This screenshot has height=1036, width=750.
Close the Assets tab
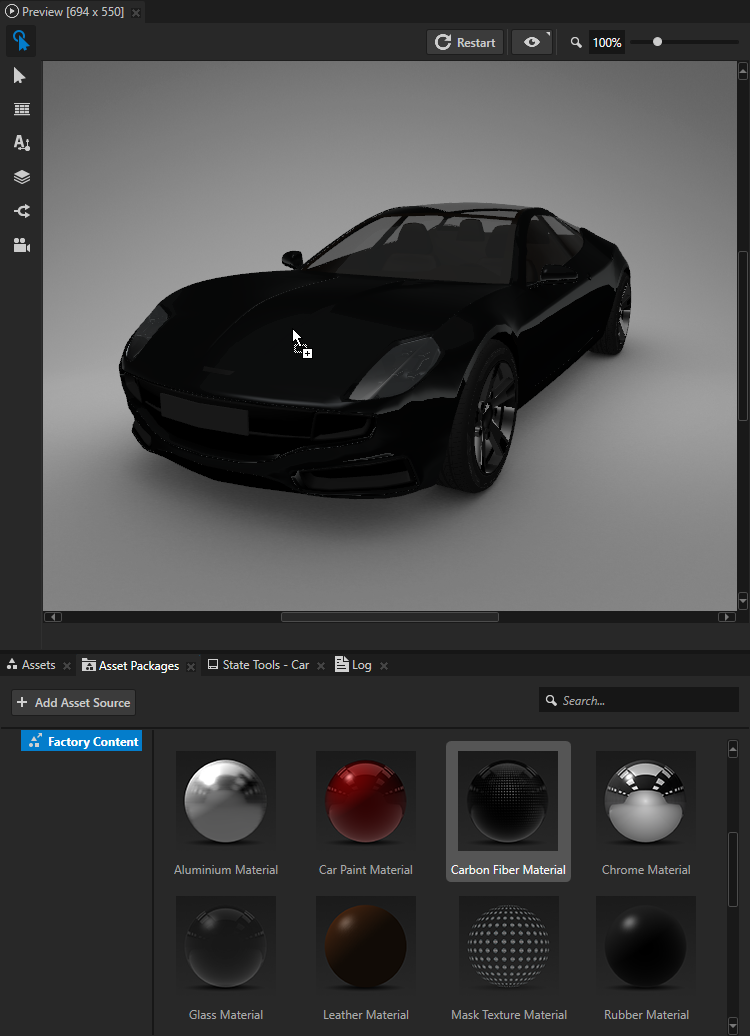click(x=67, y=666)
